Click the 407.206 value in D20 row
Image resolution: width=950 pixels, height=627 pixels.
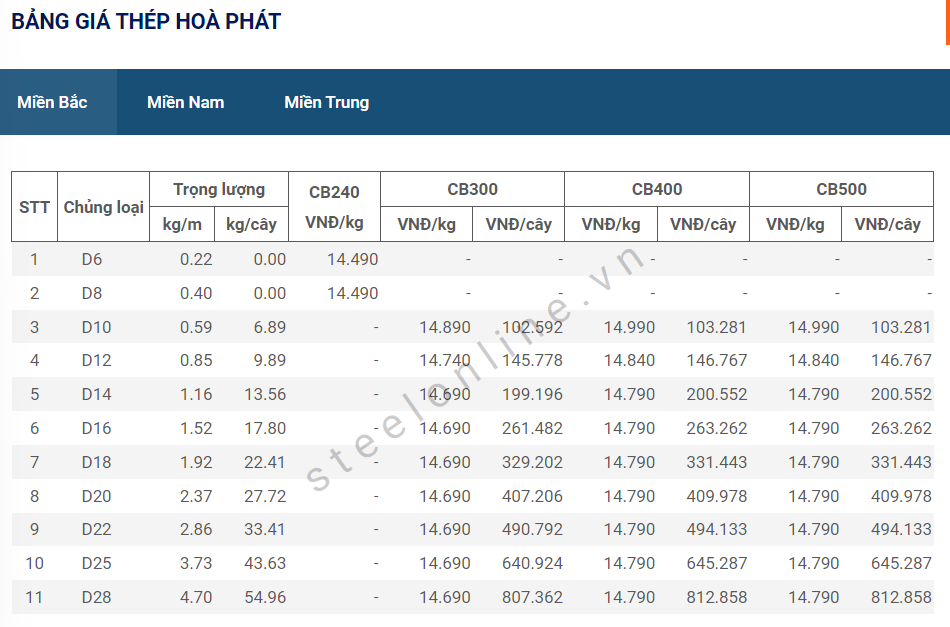coord(533,496)
